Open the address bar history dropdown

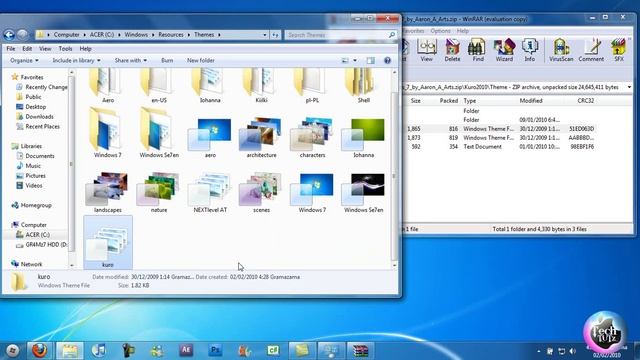(264, 35)
